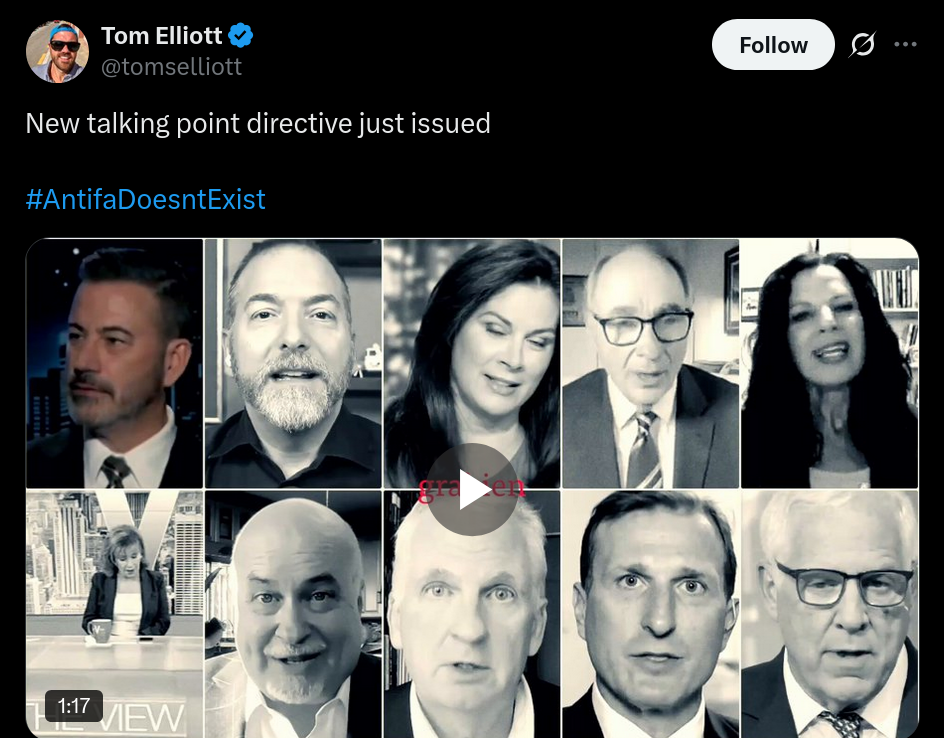Open the Grok slashed-circle icon
The height and width of the screenshot is (738, 944).
tap(862, 45)
